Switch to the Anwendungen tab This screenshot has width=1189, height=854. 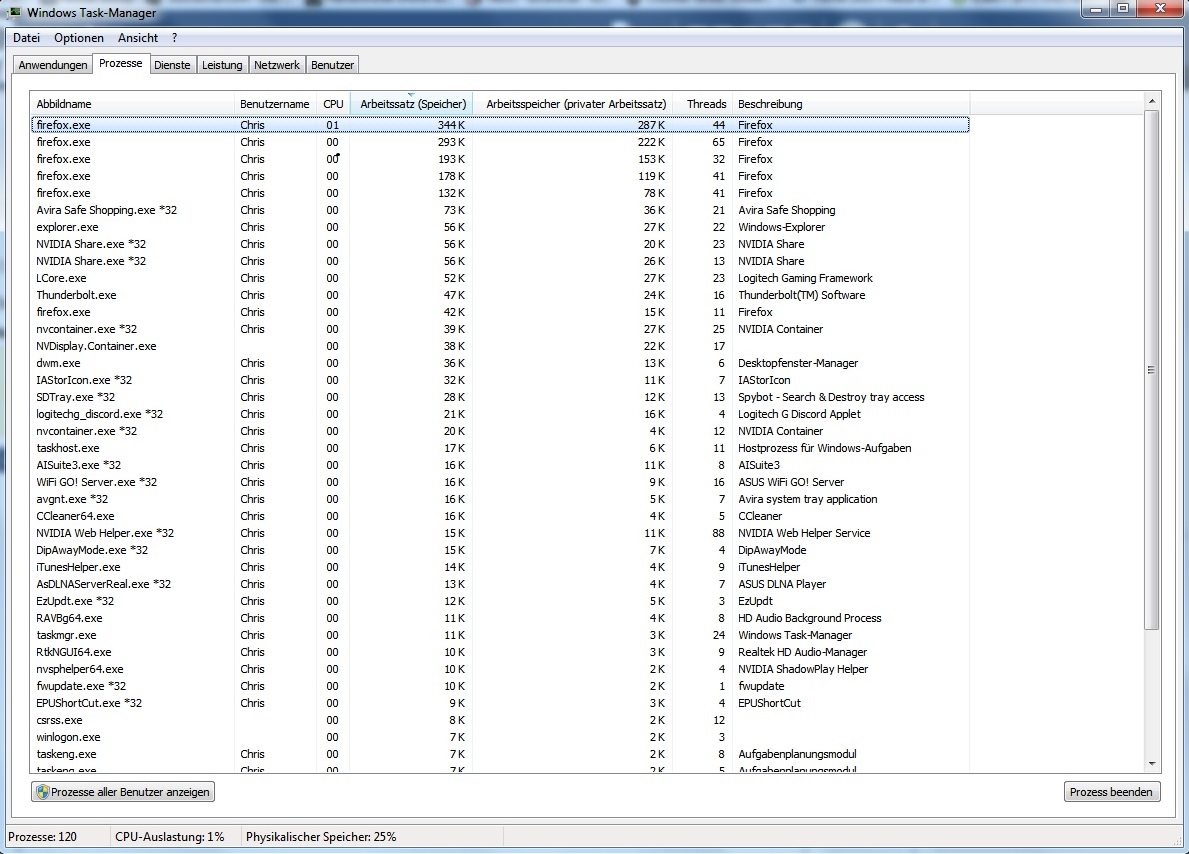pos(53,65)
